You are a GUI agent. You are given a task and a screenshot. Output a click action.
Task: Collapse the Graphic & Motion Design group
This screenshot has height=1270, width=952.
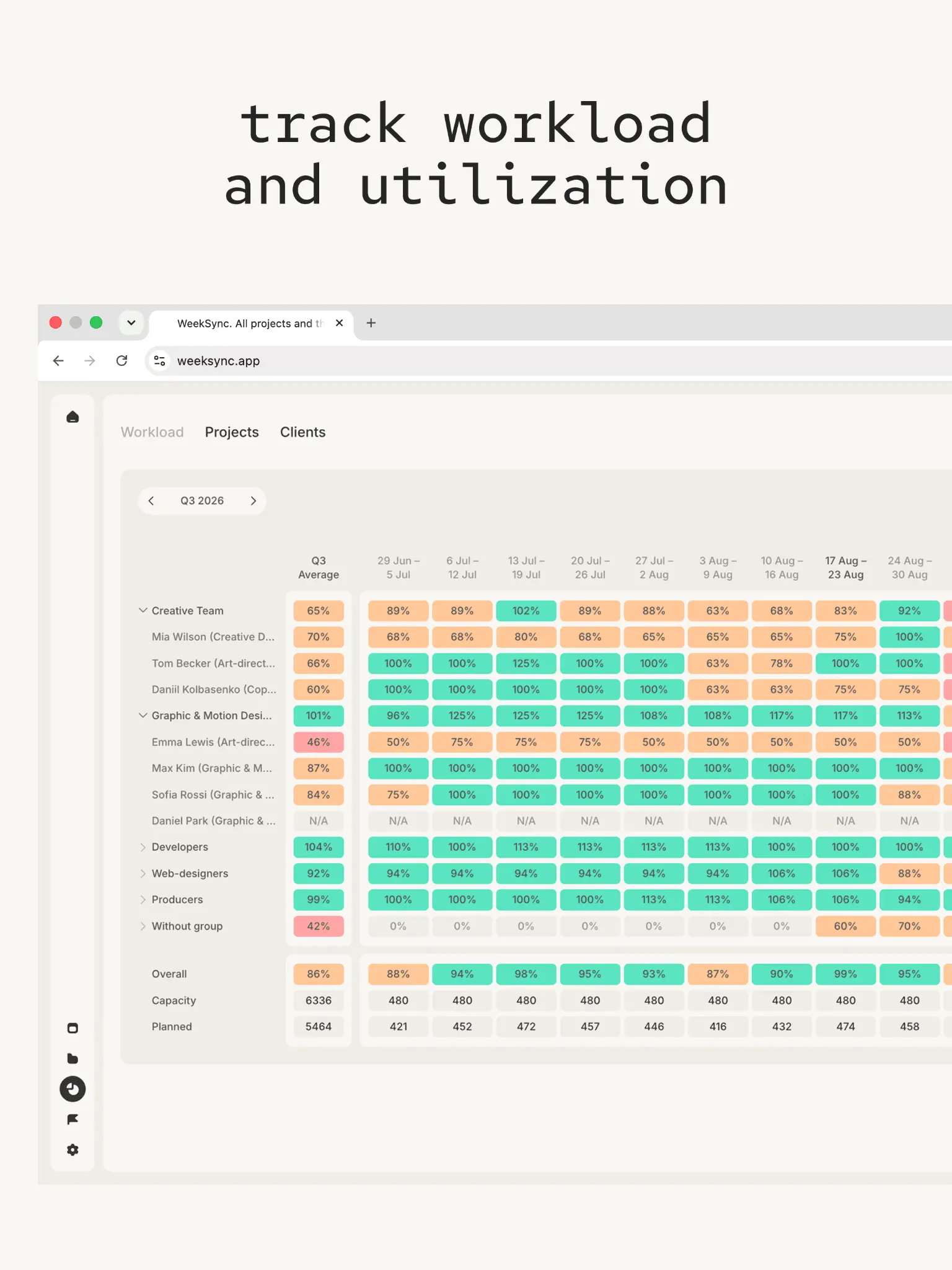pos(143,716)
